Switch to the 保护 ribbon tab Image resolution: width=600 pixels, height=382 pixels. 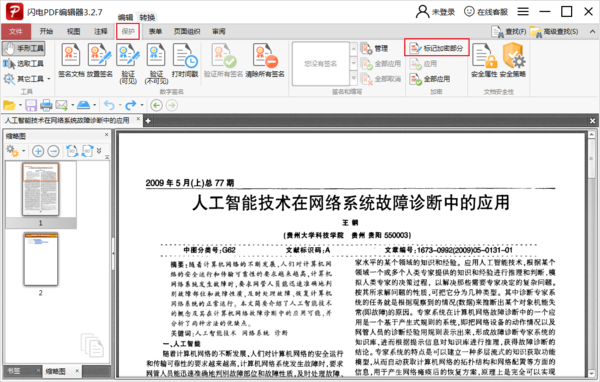click(x=128, y=31)
